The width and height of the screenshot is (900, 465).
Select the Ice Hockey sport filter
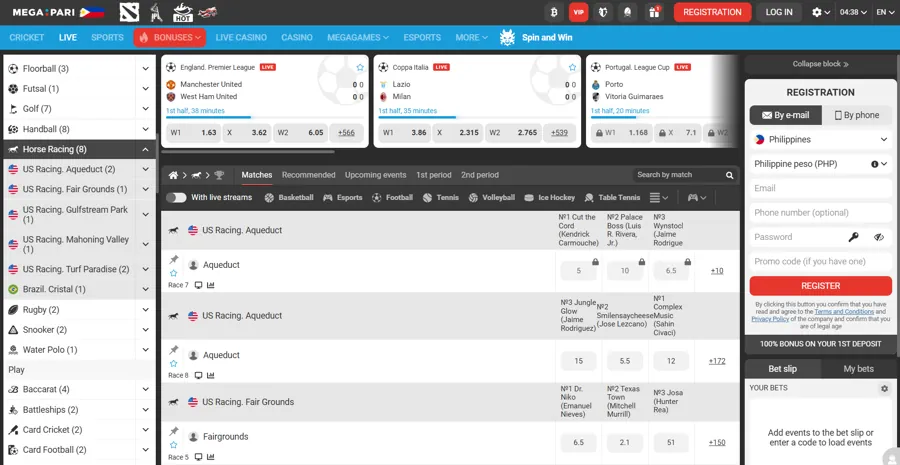(x=549, y=197)
